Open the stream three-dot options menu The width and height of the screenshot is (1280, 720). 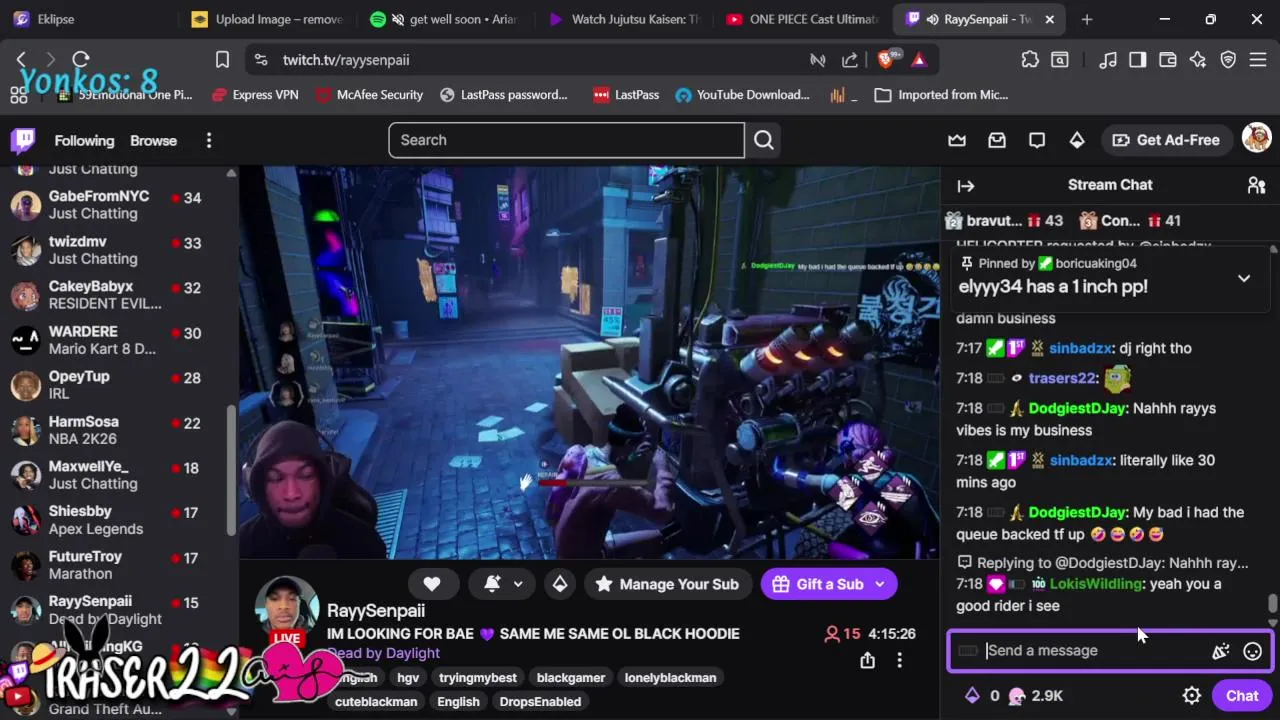899,660
